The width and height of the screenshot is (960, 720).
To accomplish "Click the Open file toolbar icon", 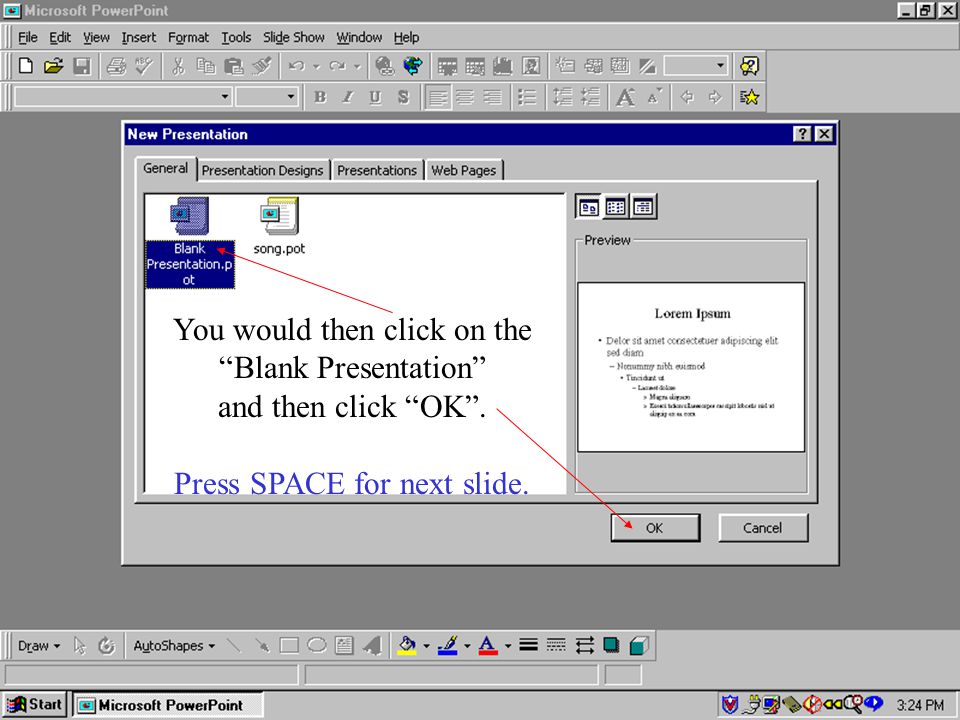I will click(x=54, y=66).
